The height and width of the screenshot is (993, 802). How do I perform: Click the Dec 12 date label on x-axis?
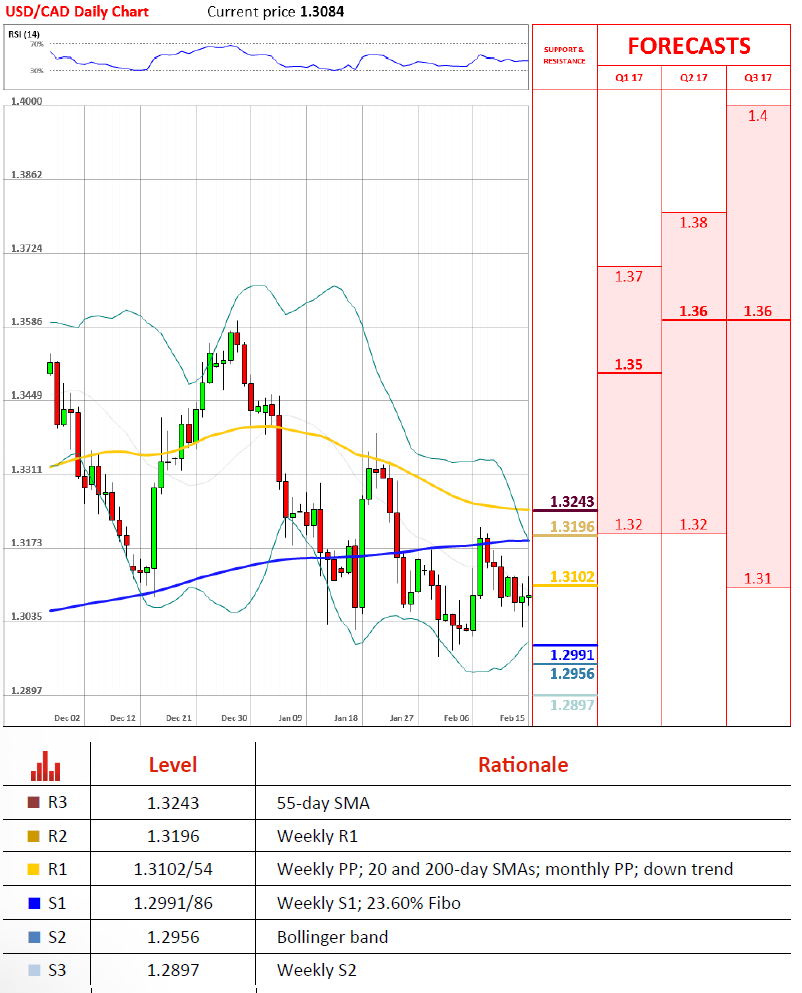click(123, 718)
